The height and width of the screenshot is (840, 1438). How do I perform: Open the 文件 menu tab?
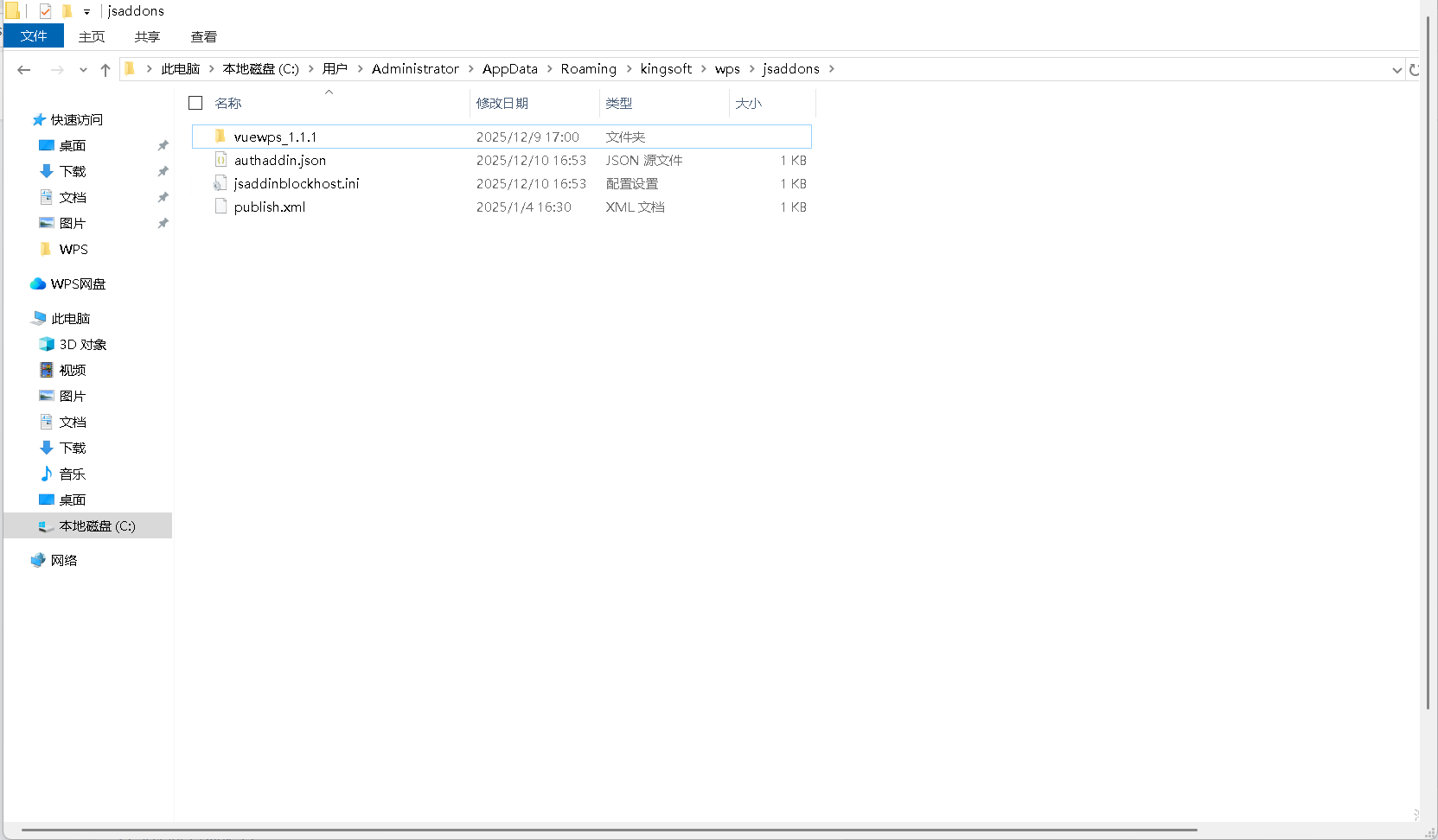[34, 36]
